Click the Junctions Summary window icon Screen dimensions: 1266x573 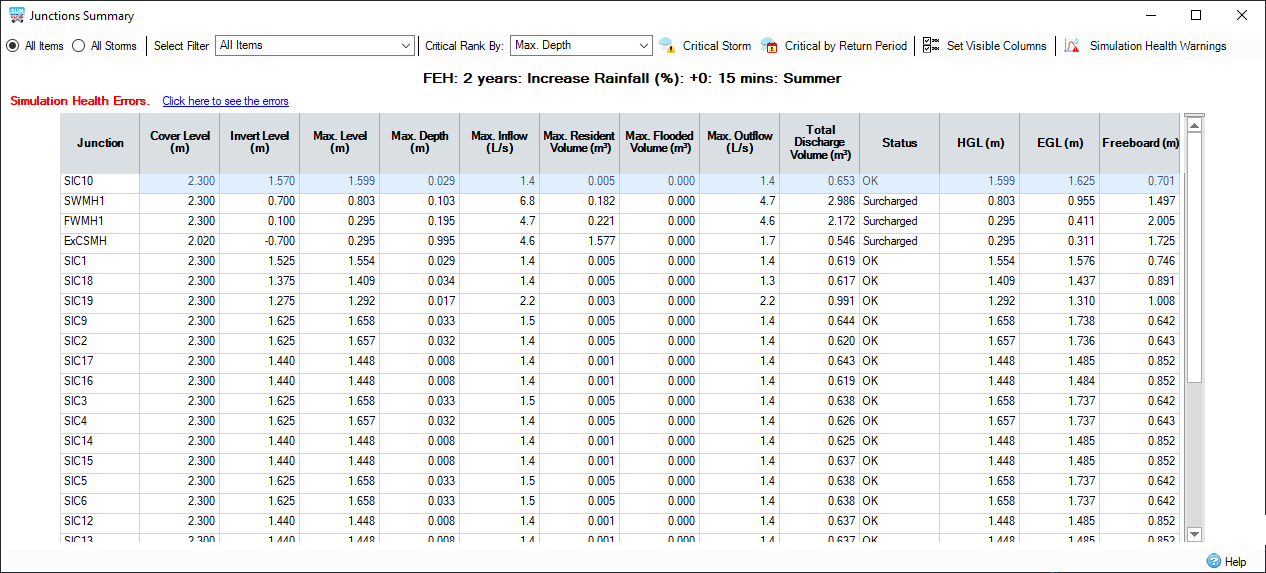click(x=15, y=15)
